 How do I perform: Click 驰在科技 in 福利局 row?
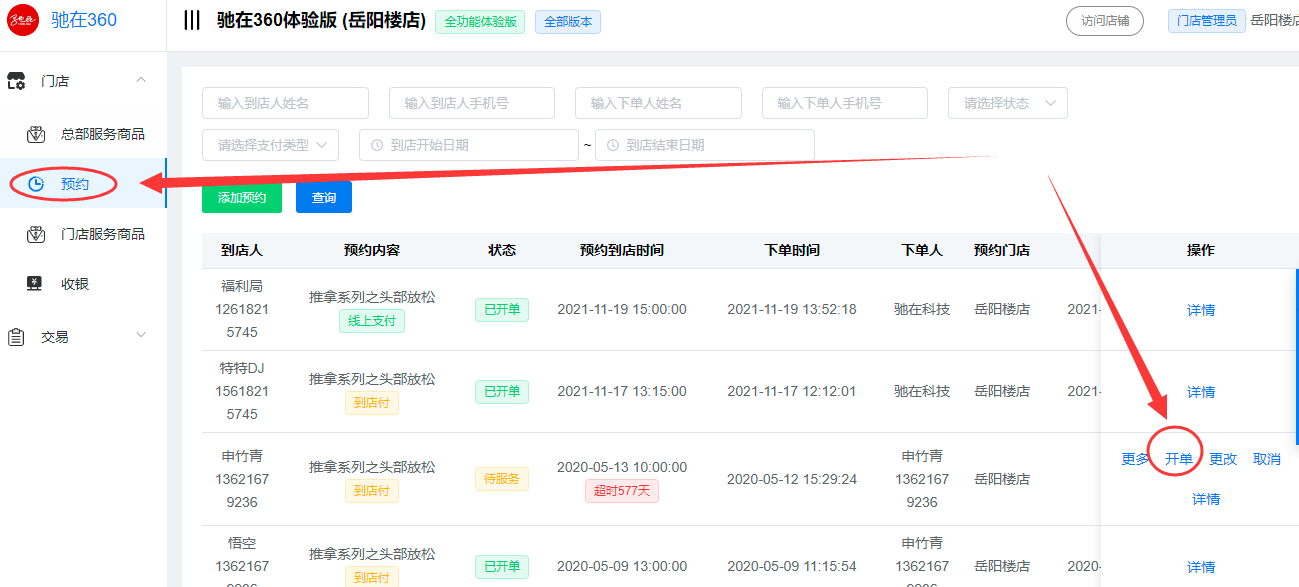coord(922,310)
